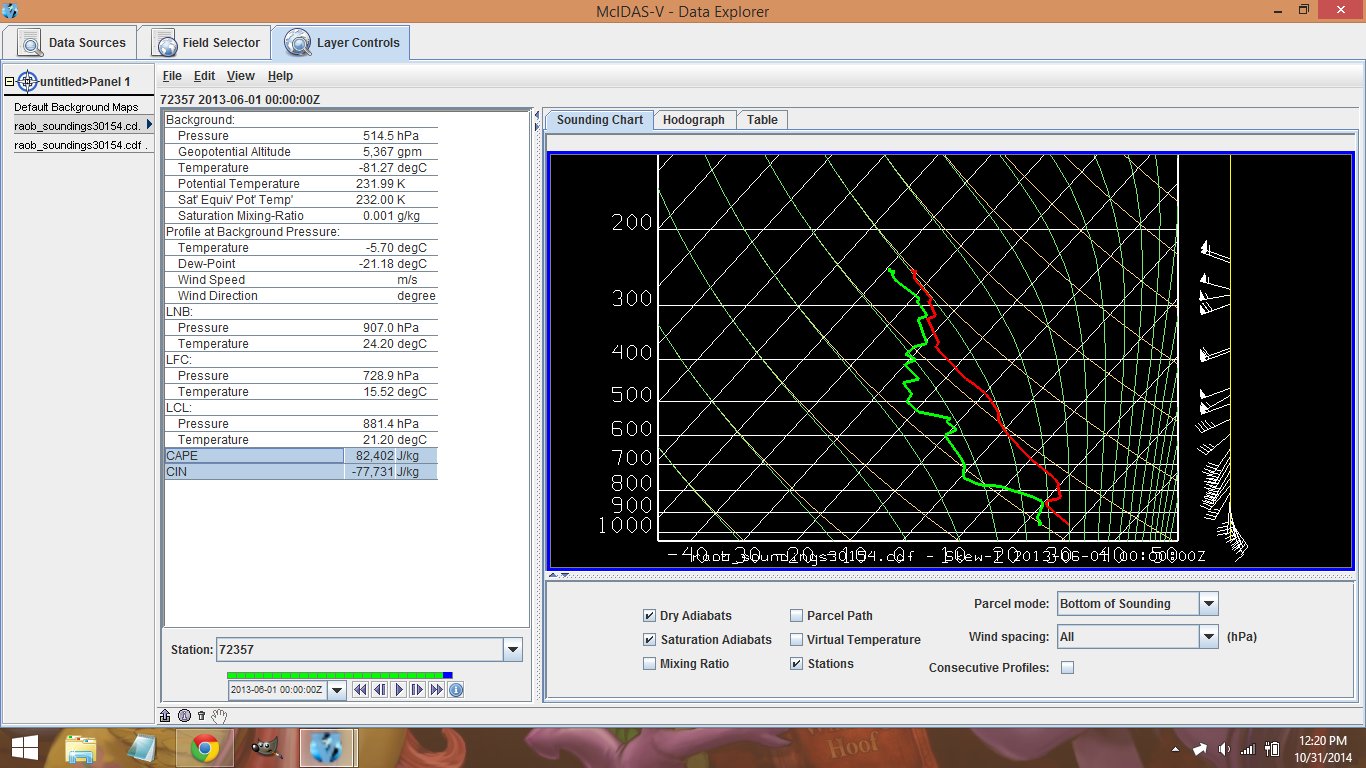Switch to the Hodograph tab
The height and width of the screenshot is (768, 1366).
(694, 120)
